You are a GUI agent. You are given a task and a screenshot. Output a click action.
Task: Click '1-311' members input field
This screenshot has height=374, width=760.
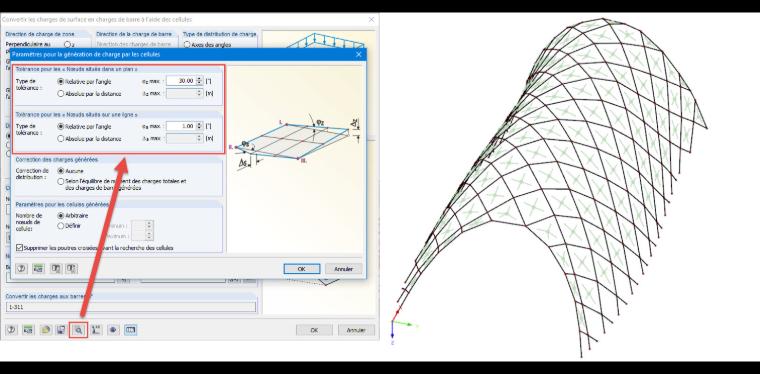[131, 307]
